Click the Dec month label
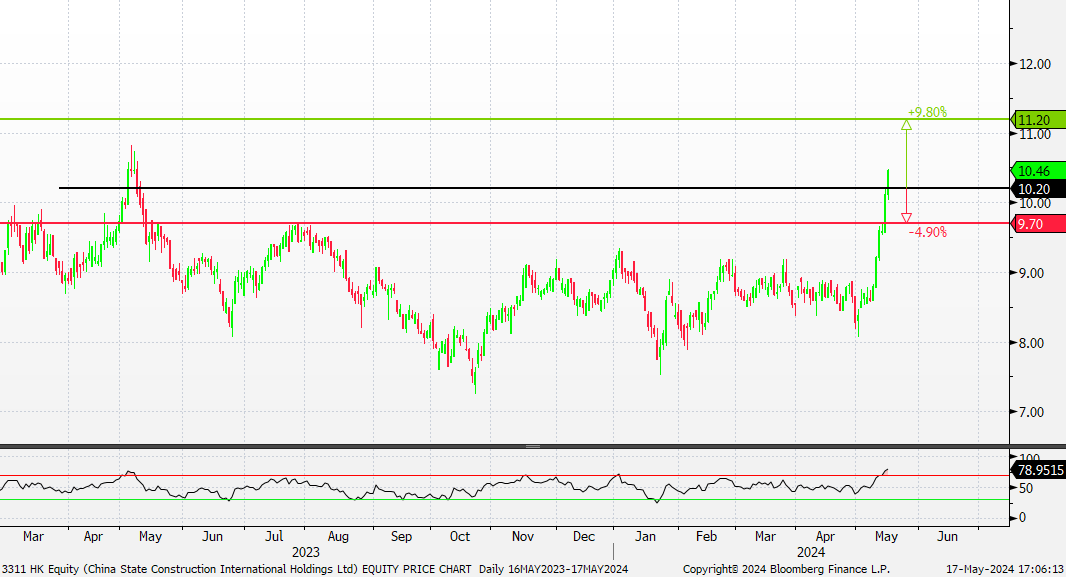1066x577 pixels. tap(583, 536)
